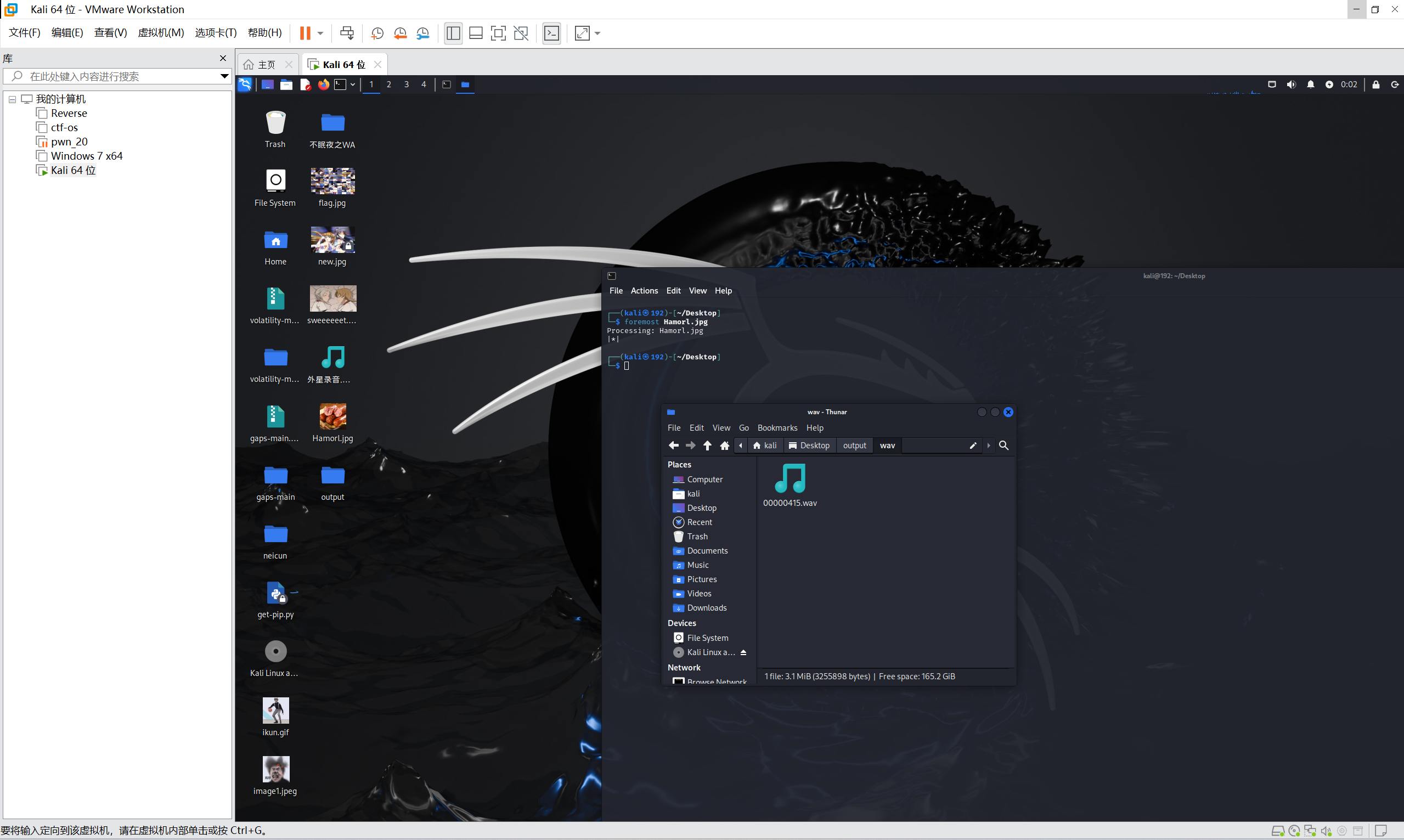Select the Hamorl.jpg desktop thumbnail
Viewport: 1404px width, 840px height.
coord(332,423)
